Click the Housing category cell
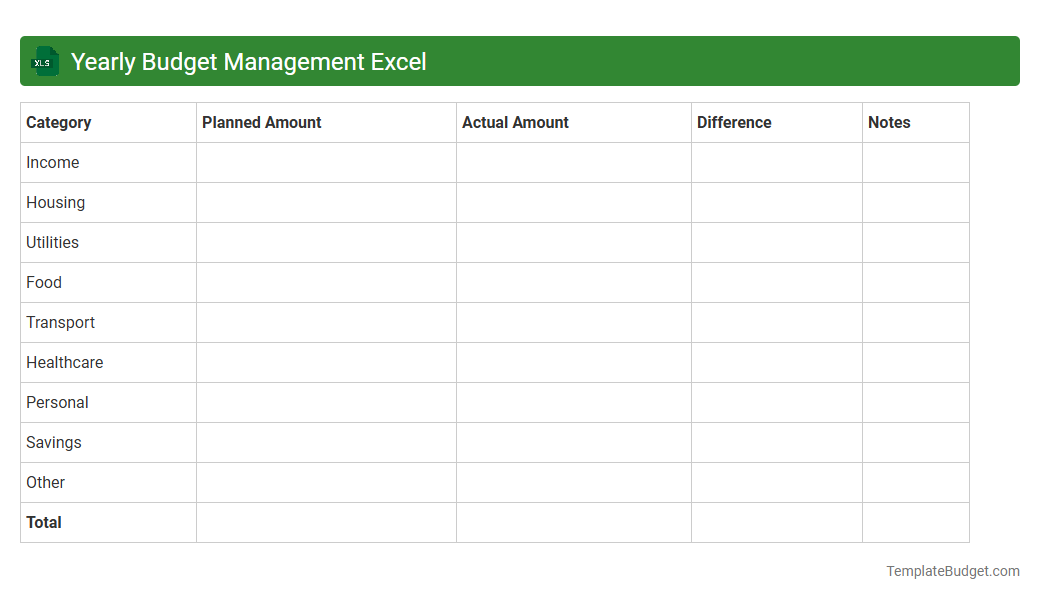 pos(55,202)
